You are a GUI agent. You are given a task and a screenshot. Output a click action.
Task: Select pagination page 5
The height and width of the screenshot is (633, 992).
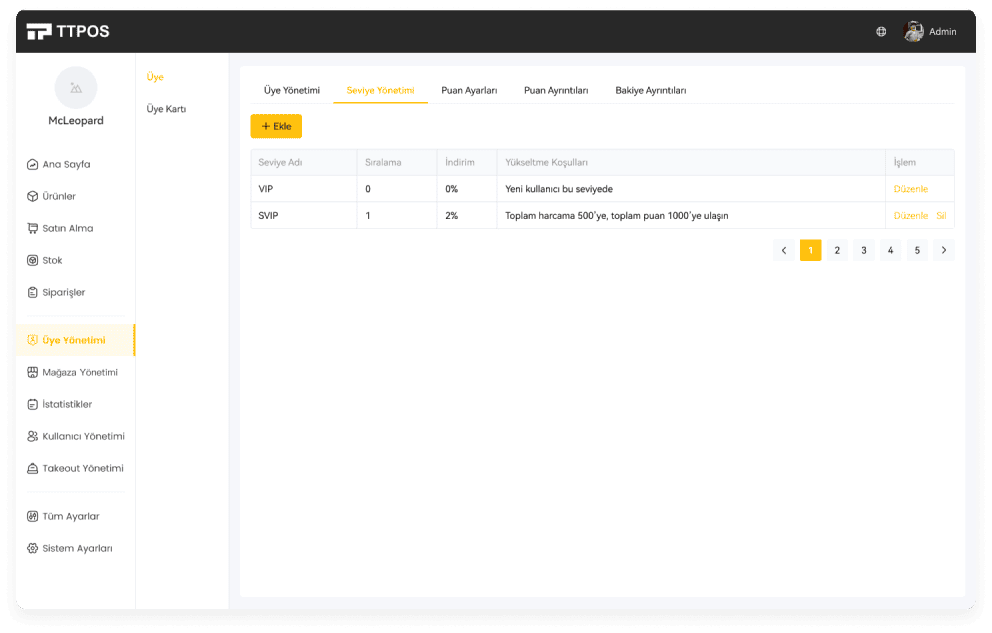click(x=917, y=250)
